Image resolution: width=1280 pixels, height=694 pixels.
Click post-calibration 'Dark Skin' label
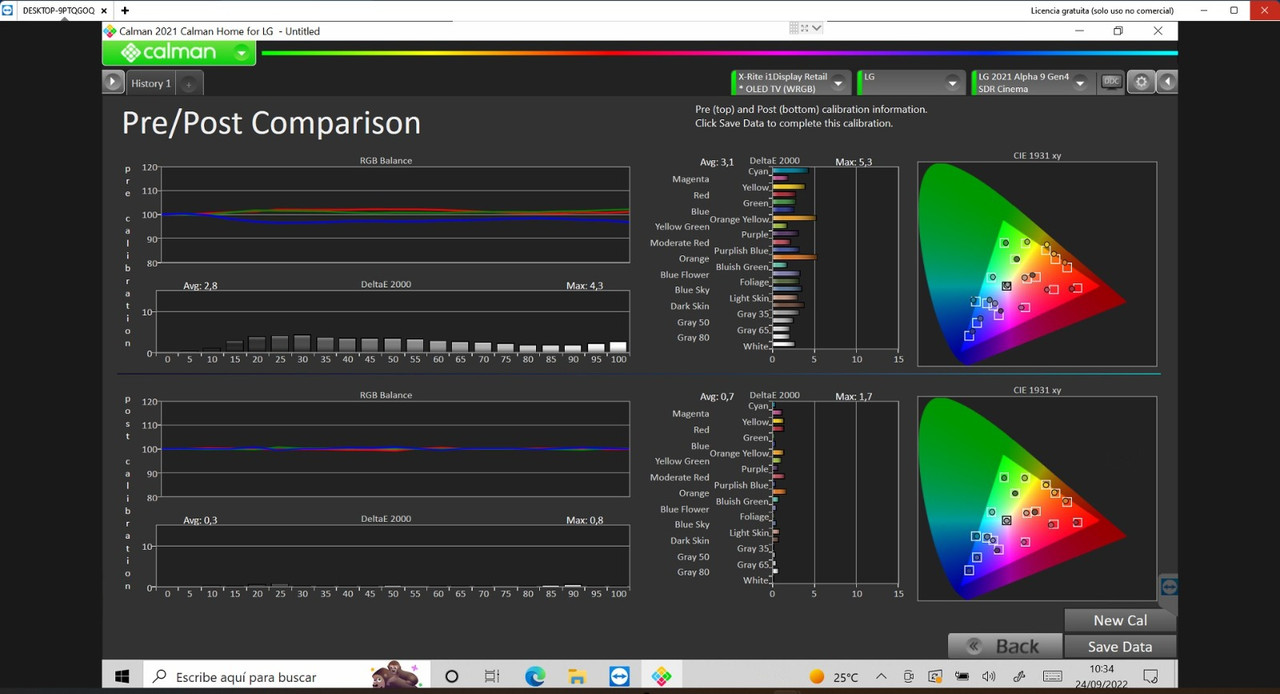click(x=690, y=541)
